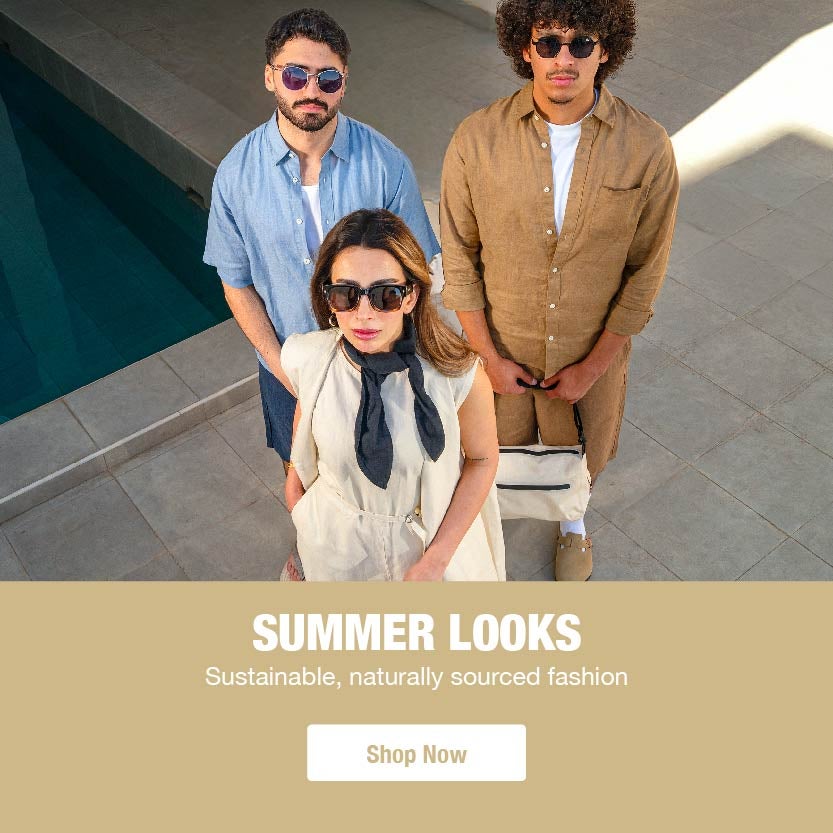
Task: Click the chest pocket on tan shirt
Action: [619, 212]
